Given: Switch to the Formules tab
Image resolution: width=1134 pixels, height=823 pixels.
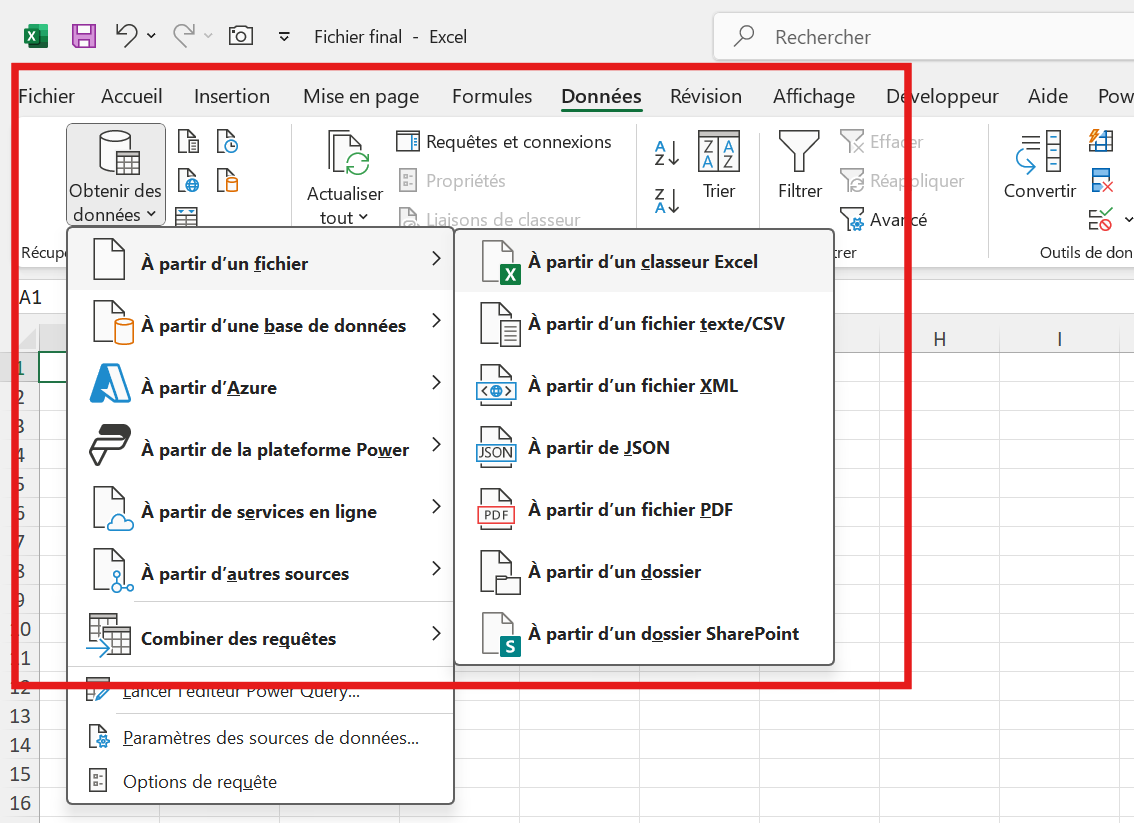Looking at the screenshot, I should pyautogui.click(x=492, y=96).
